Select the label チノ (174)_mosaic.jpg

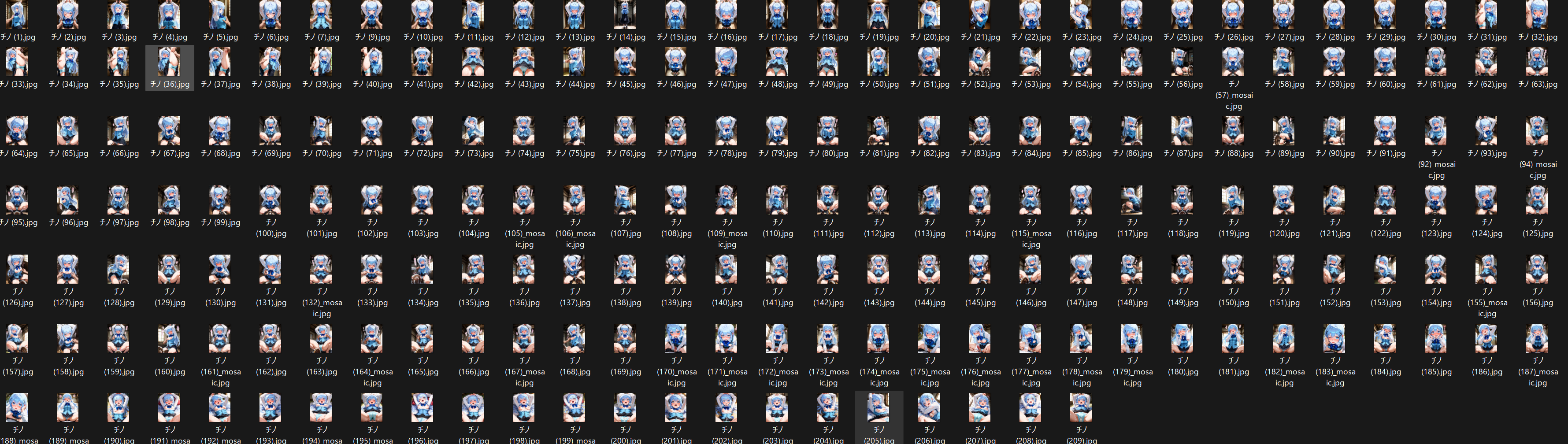tap(879, 372)
